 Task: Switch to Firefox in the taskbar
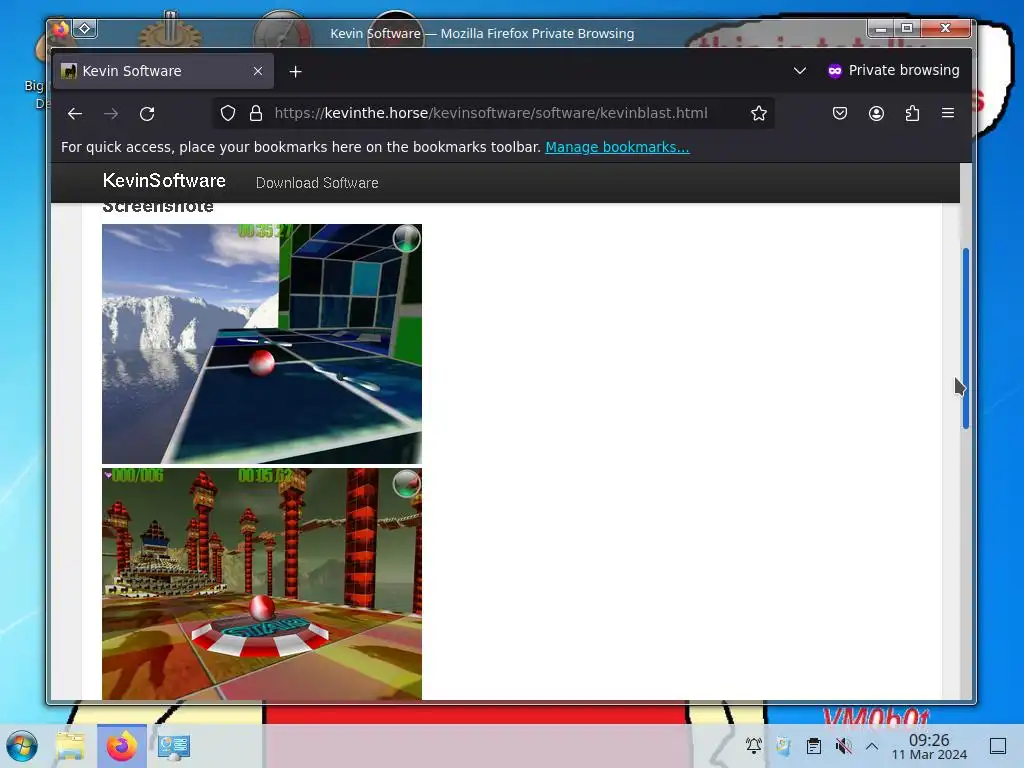tap(121, 746)
